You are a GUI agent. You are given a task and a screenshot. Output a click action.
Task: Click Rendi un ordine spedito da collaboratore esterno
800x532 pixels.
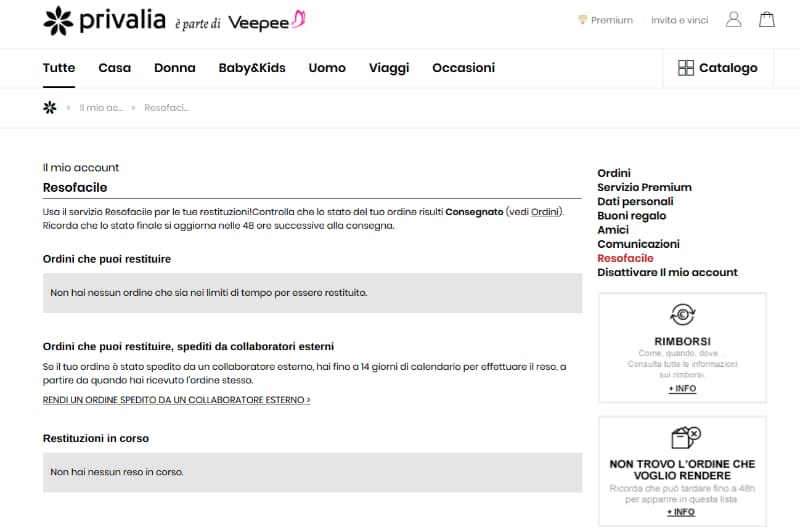point(176,400)
